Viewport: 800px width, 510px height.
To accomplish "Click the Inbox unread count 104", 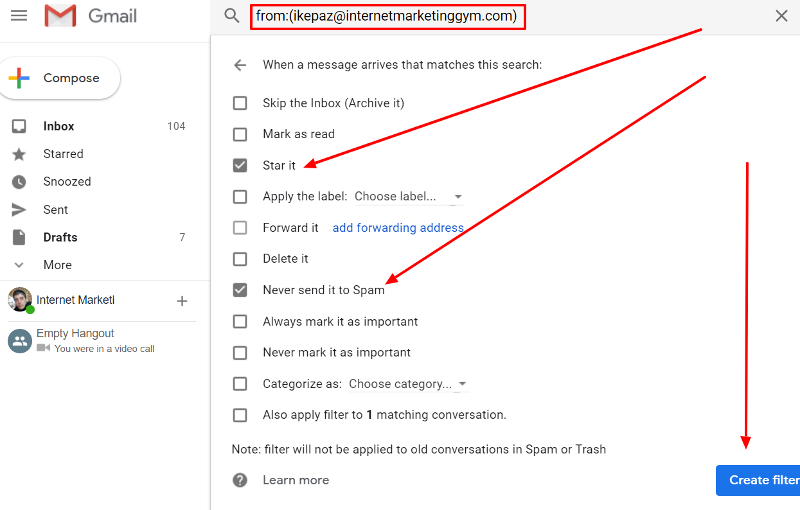I will [x=176, y=126].
